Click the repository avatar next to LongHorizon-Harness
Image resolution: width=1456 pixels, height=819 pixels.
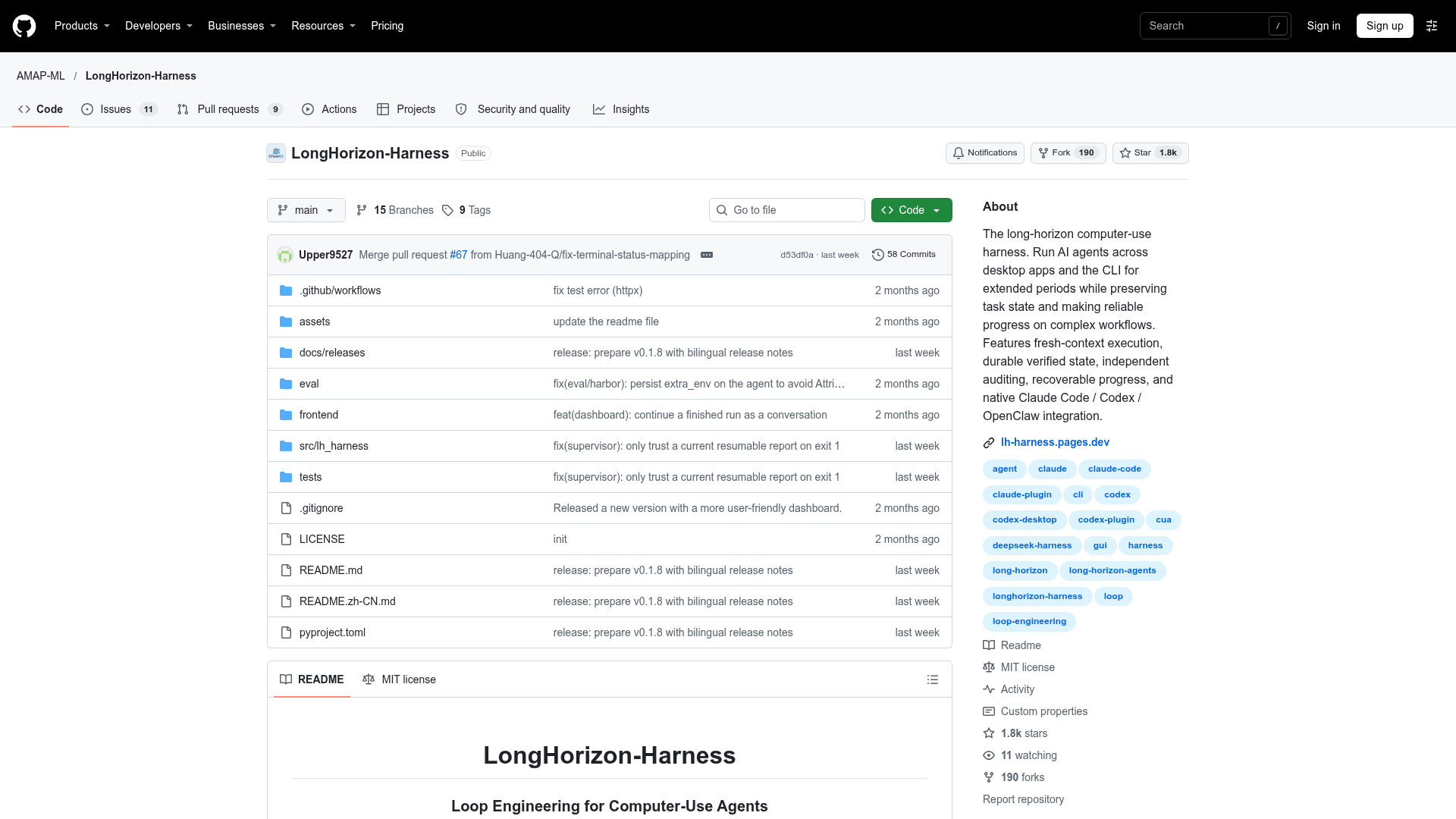tap(276, 153)
